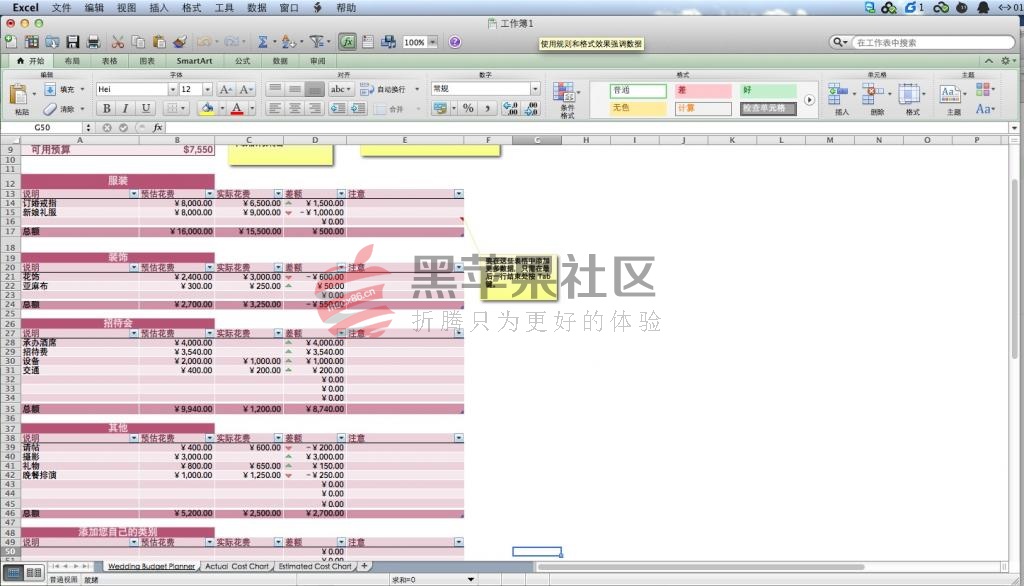Increase font size with larger A icon
The width and height of the screenshot is (1024, 586).
(225, 90)
